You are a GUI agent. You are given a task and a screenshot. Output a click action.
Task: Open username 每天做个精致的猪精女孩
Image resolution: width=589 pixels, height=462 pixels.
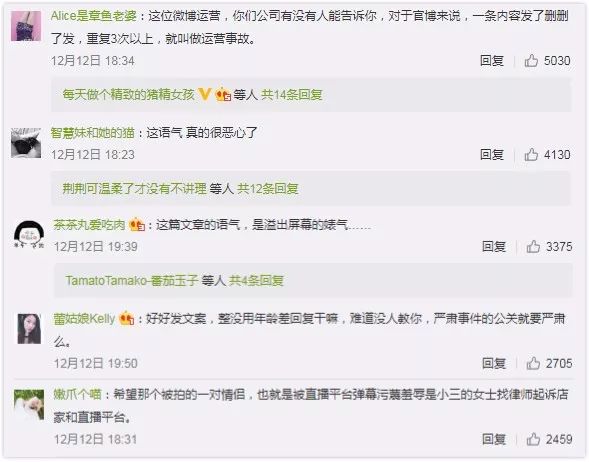click(128, 95)
